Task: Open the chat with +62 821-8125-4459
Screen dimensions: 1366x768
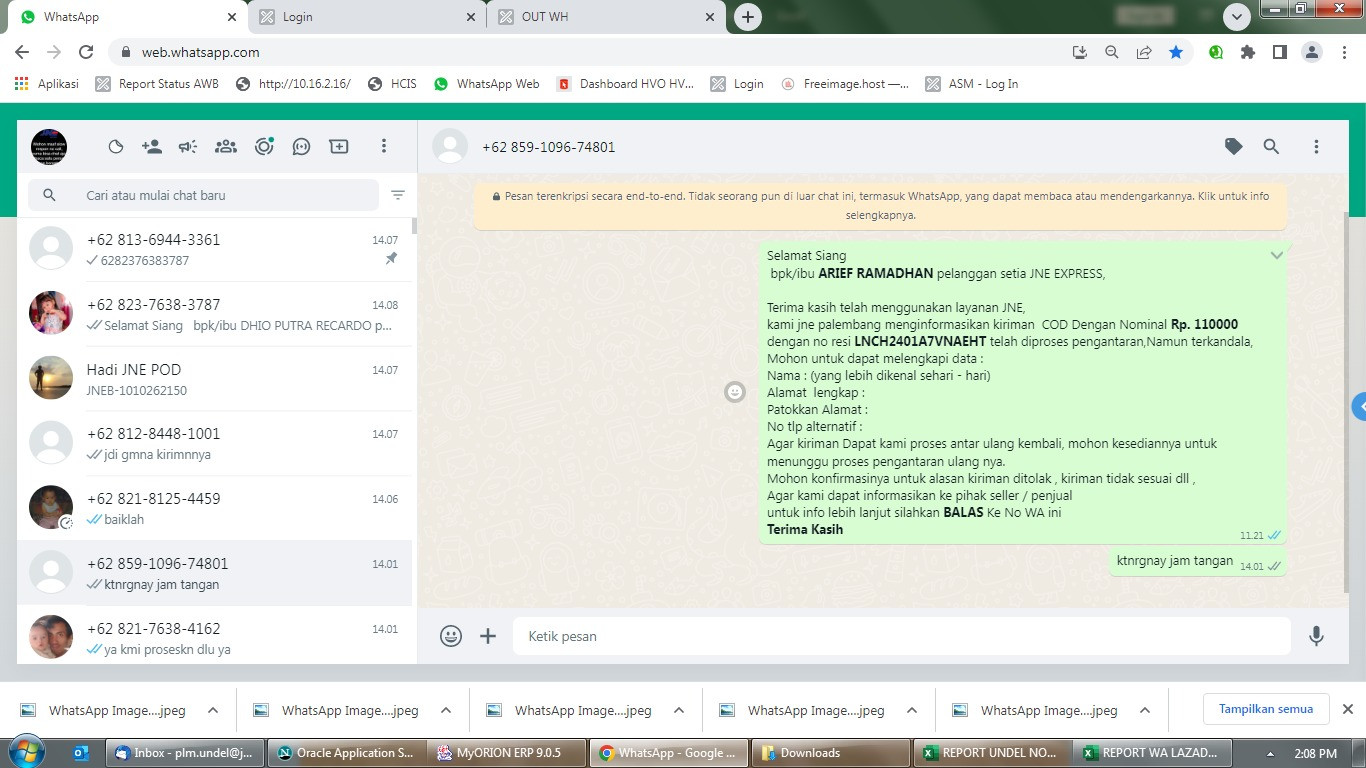Action: point(214,508)
